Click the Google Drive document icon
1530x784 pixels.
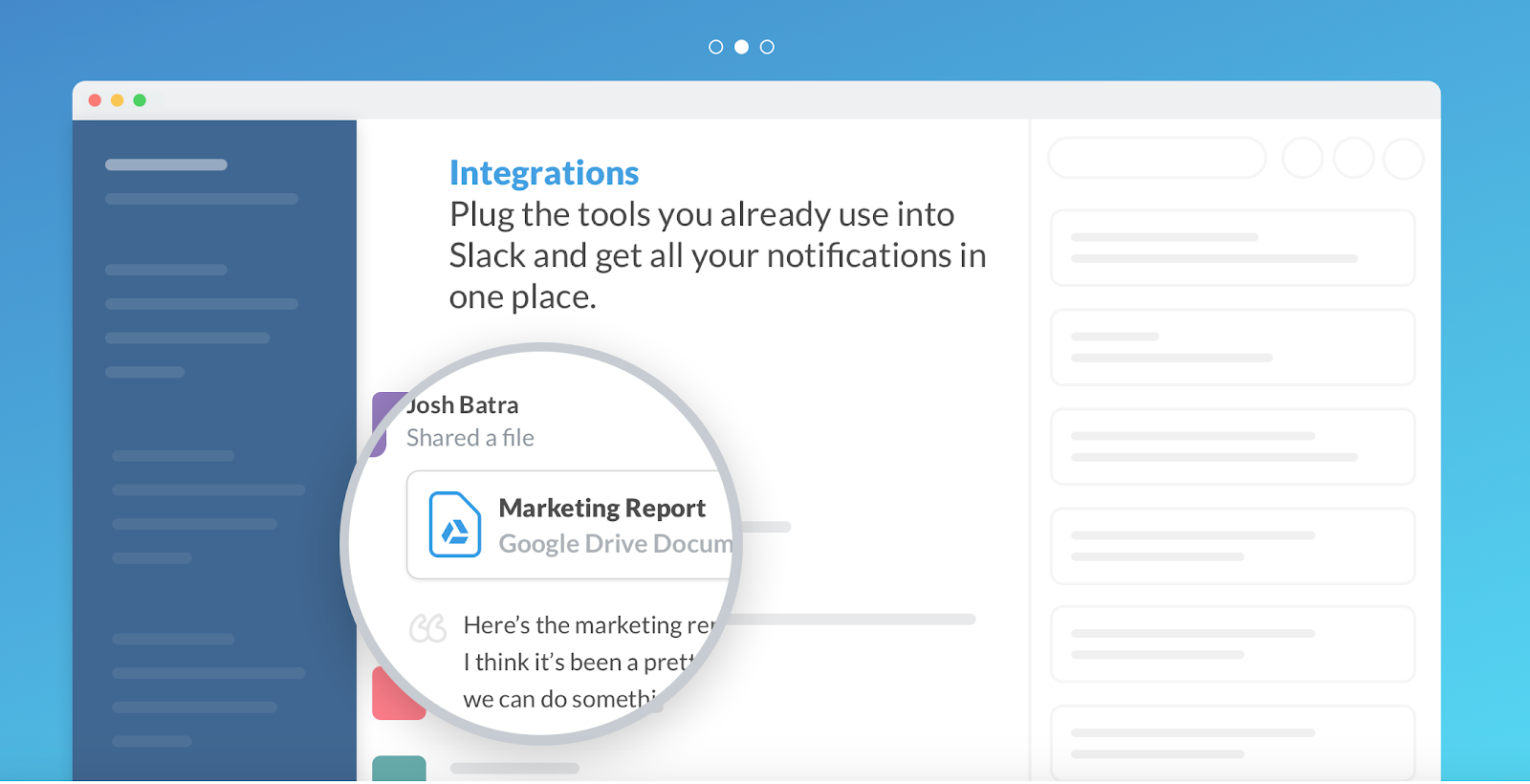pyautogui.click(x=454, y=524)
